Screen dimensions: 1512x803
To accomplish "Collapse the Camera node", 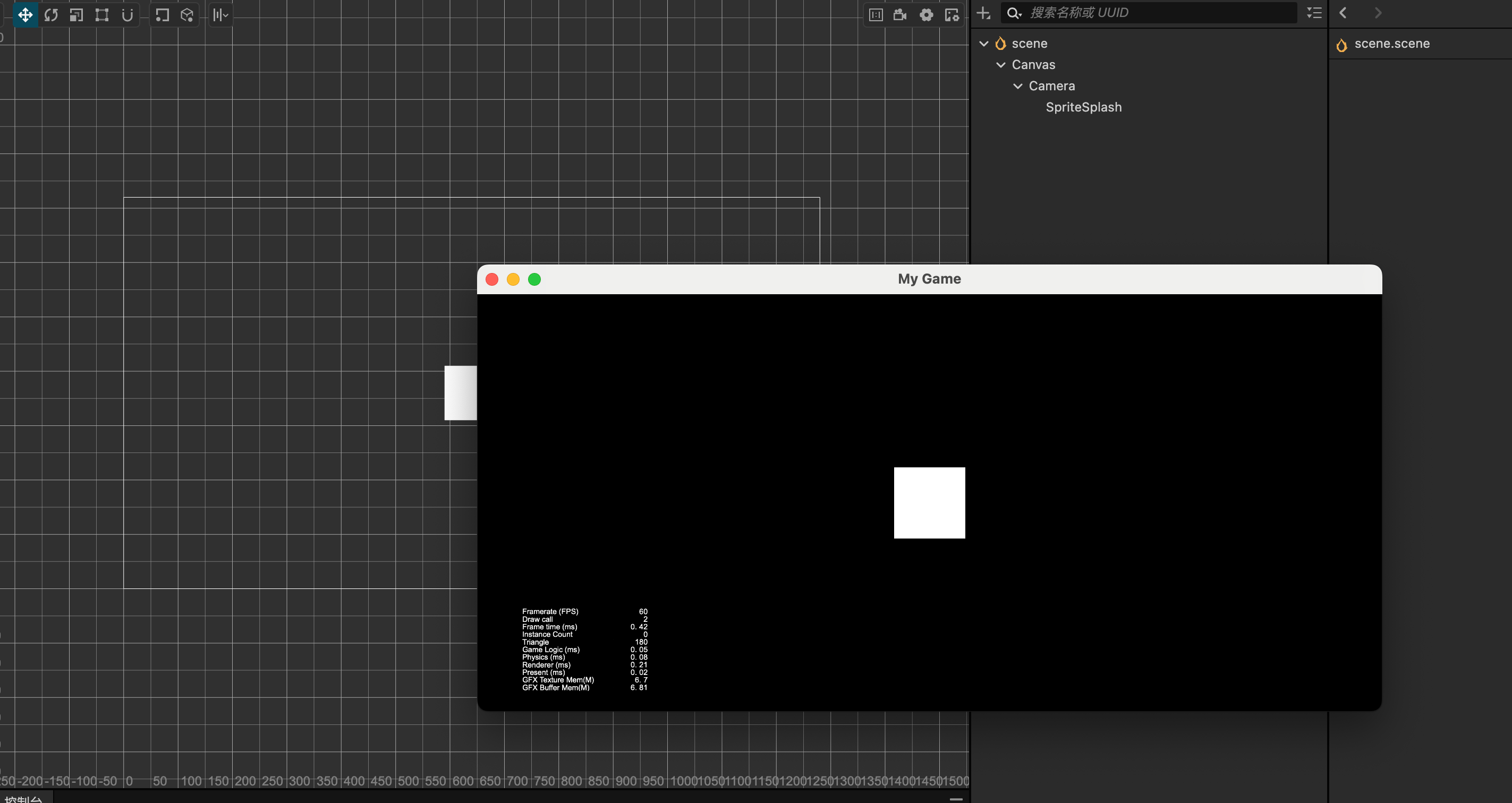I will (1018, 86).
